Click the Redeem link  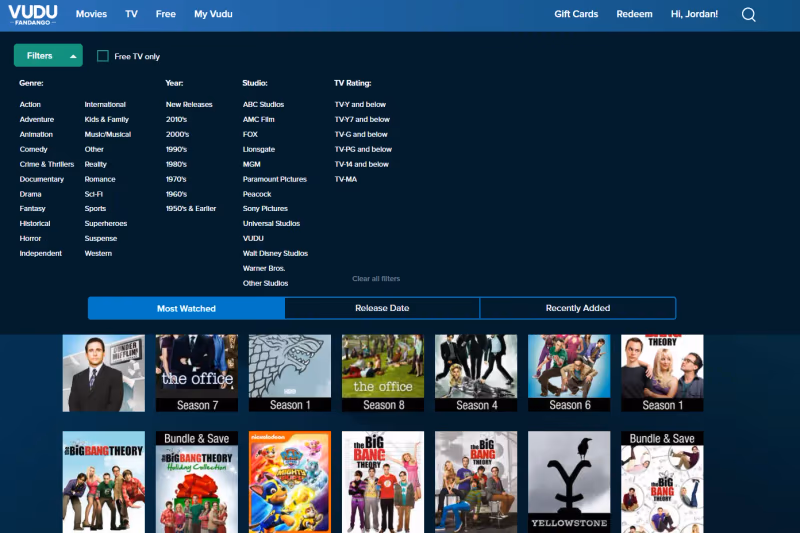coord(634,14)
